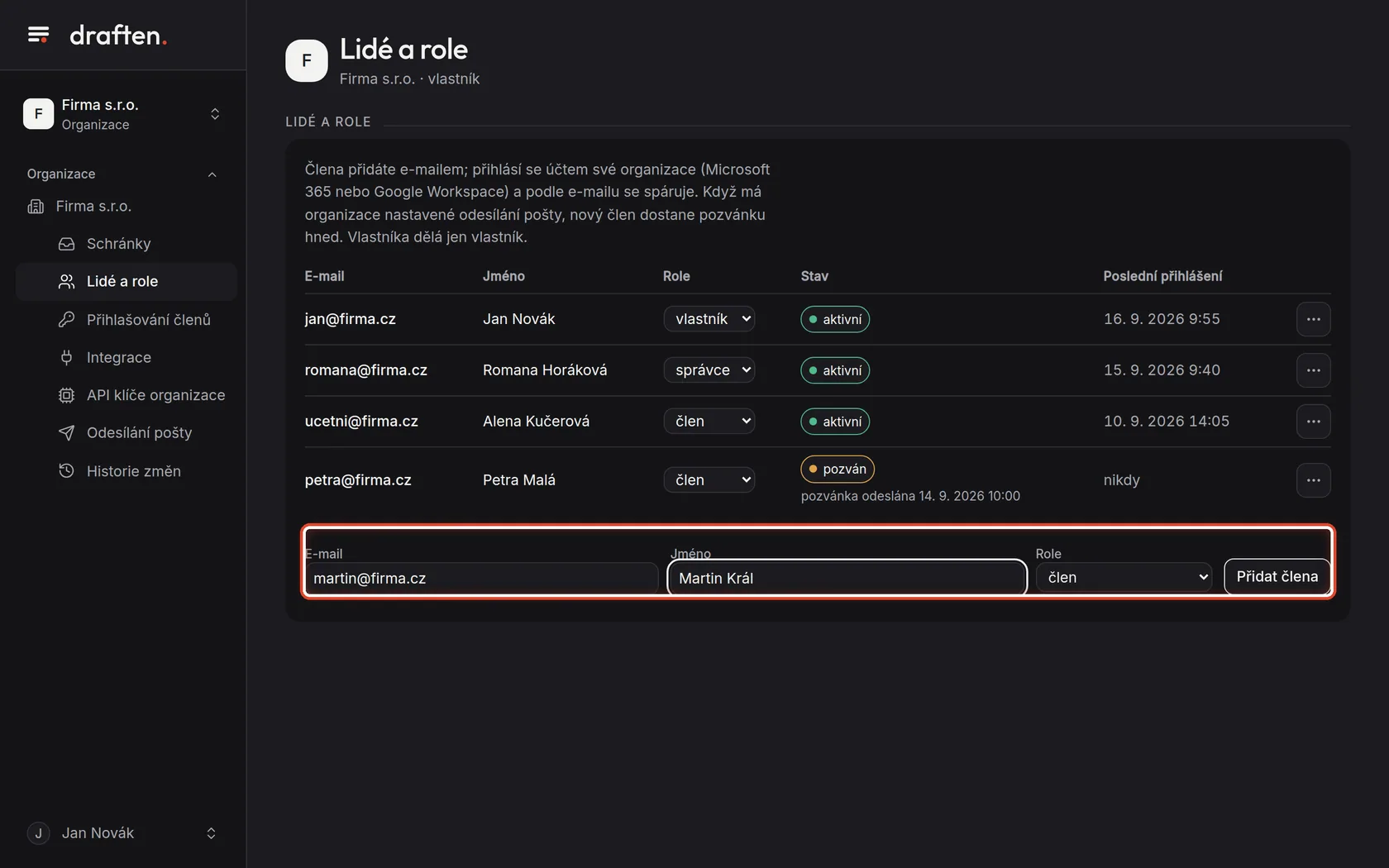
Task: Click the aktivní badge for Alena Kučerová
Action: coord(835,422)
